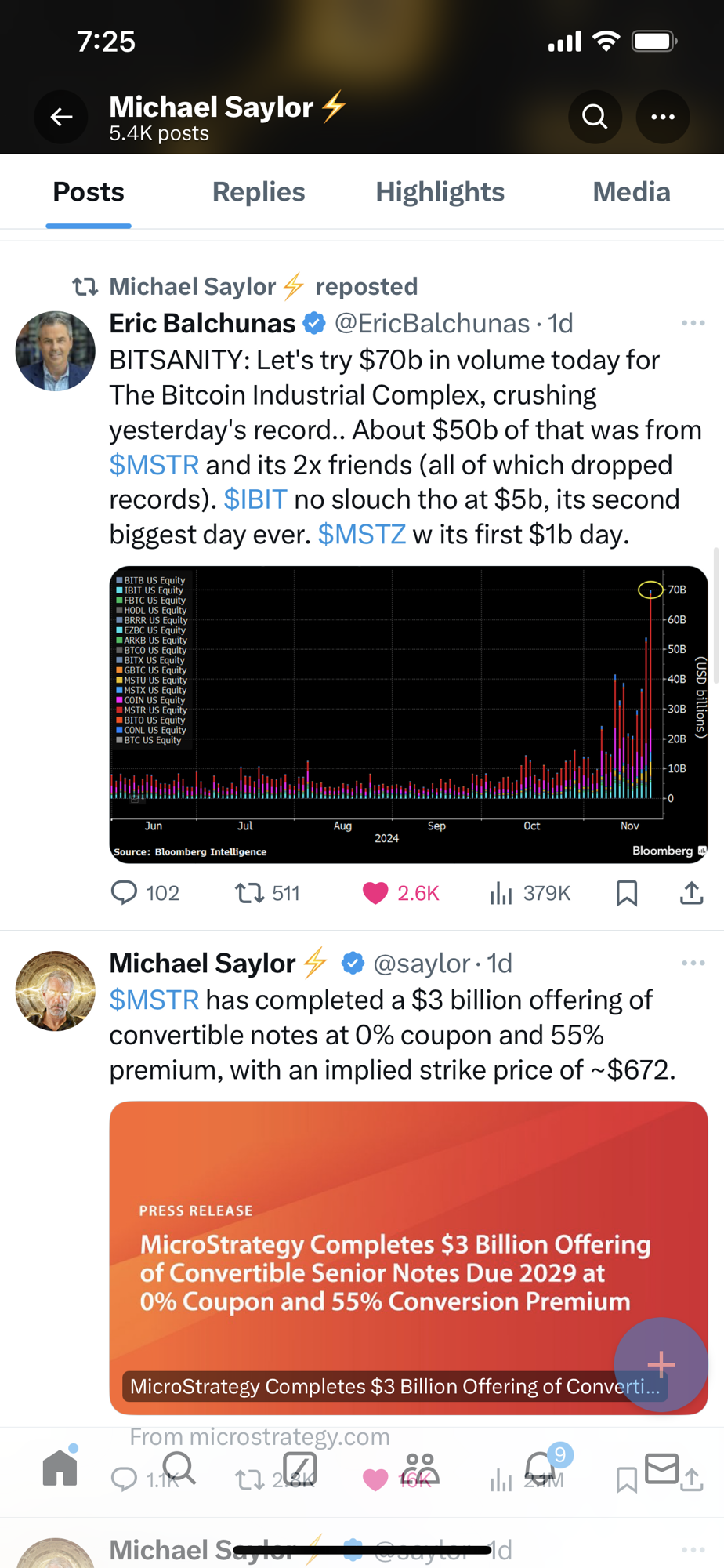Open the $IBIT cashtag link

pos(255,499)
